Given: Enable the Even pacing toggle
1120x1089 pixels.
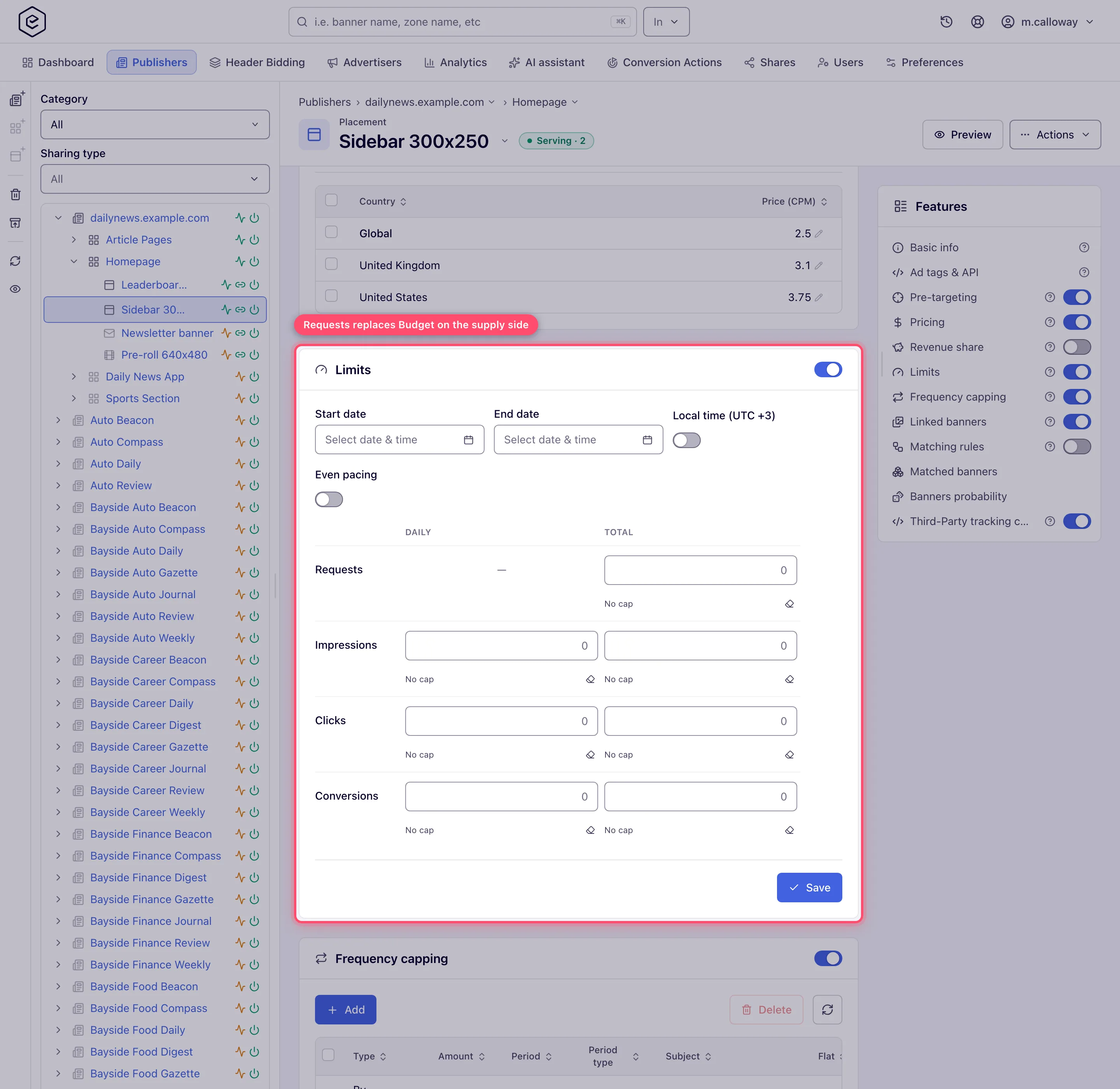Looking at the screenshot, I should (329, 499).
